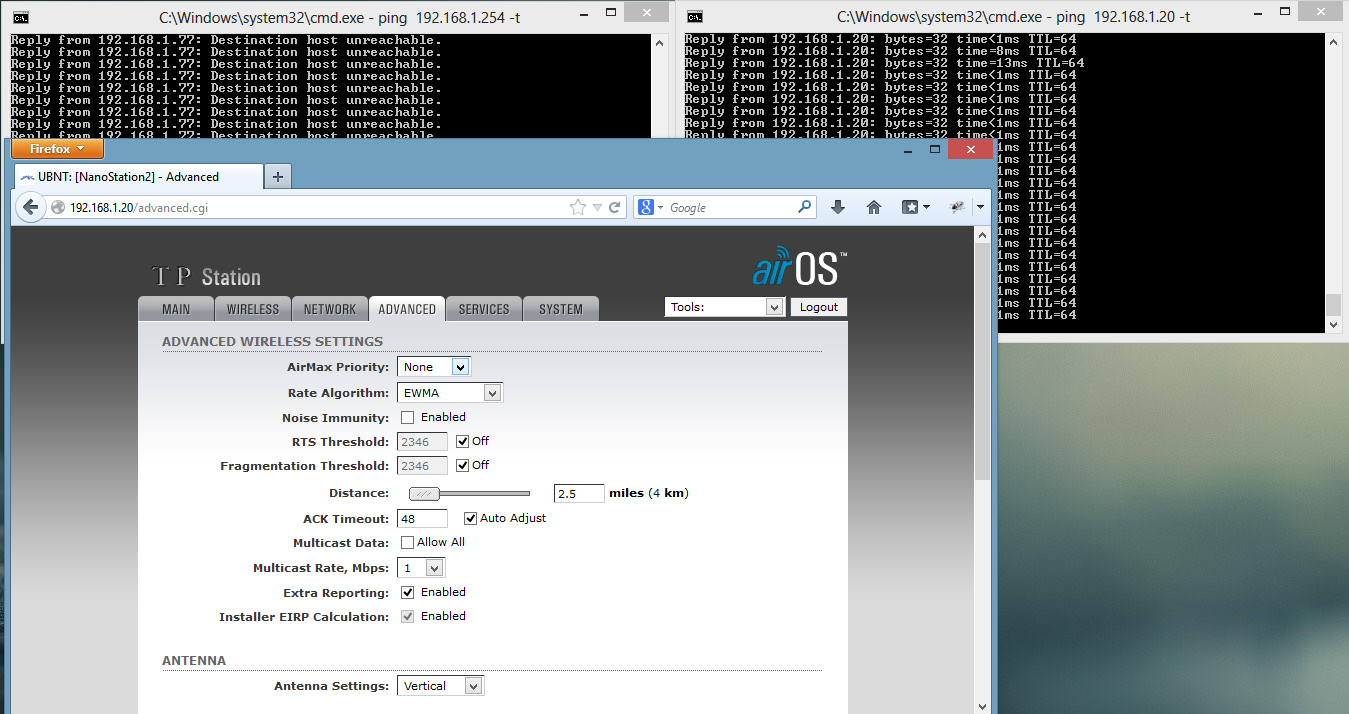Image resolution: width=1349 pixels, height=714 pixels.
Task: Open Multicast Rate Mbps dropdown
Action: (x=421, y=568)
